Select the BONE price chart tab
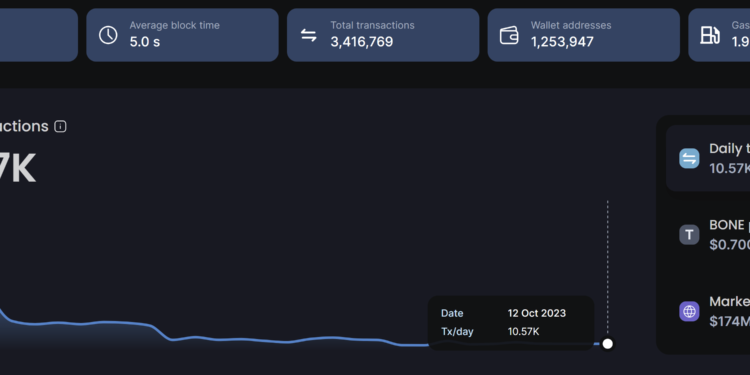This screenshot has height=375, width=750. [x=708, y=235]
